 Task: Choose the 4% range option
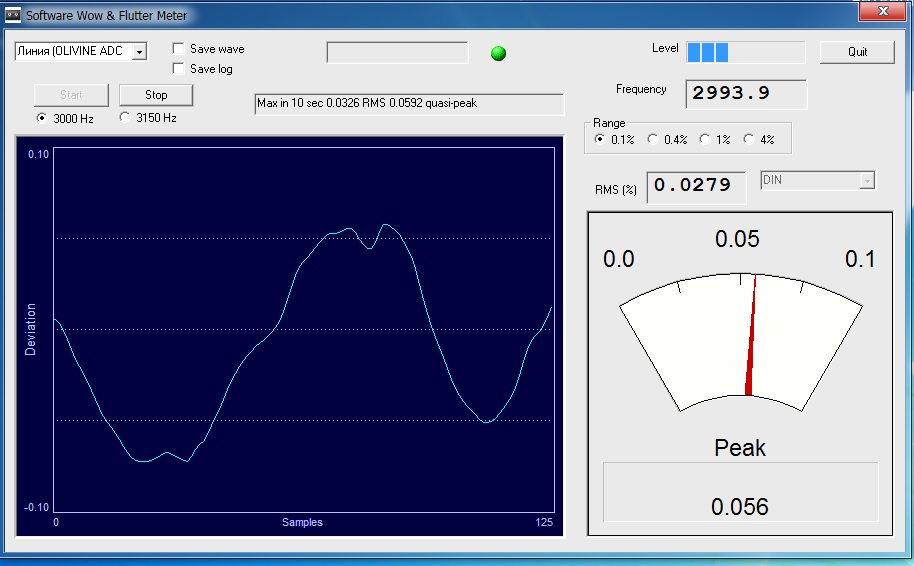tap(749, 139)
